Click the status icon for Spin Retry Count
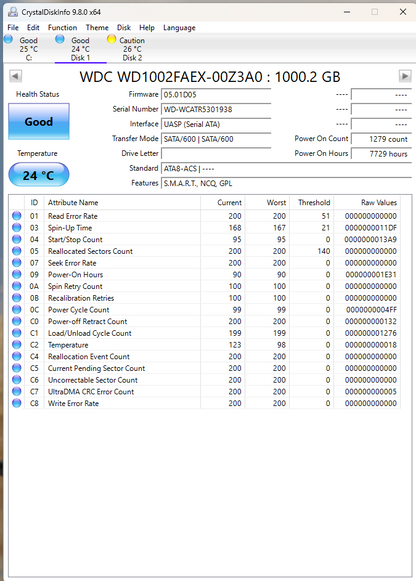The height and width of the screenshot is (581, 416). pyautogui.click(x=17, y=286)
